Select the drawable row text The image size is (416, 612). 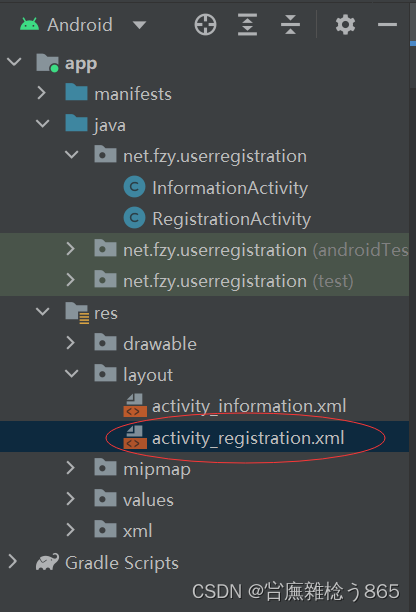[160, 344]
